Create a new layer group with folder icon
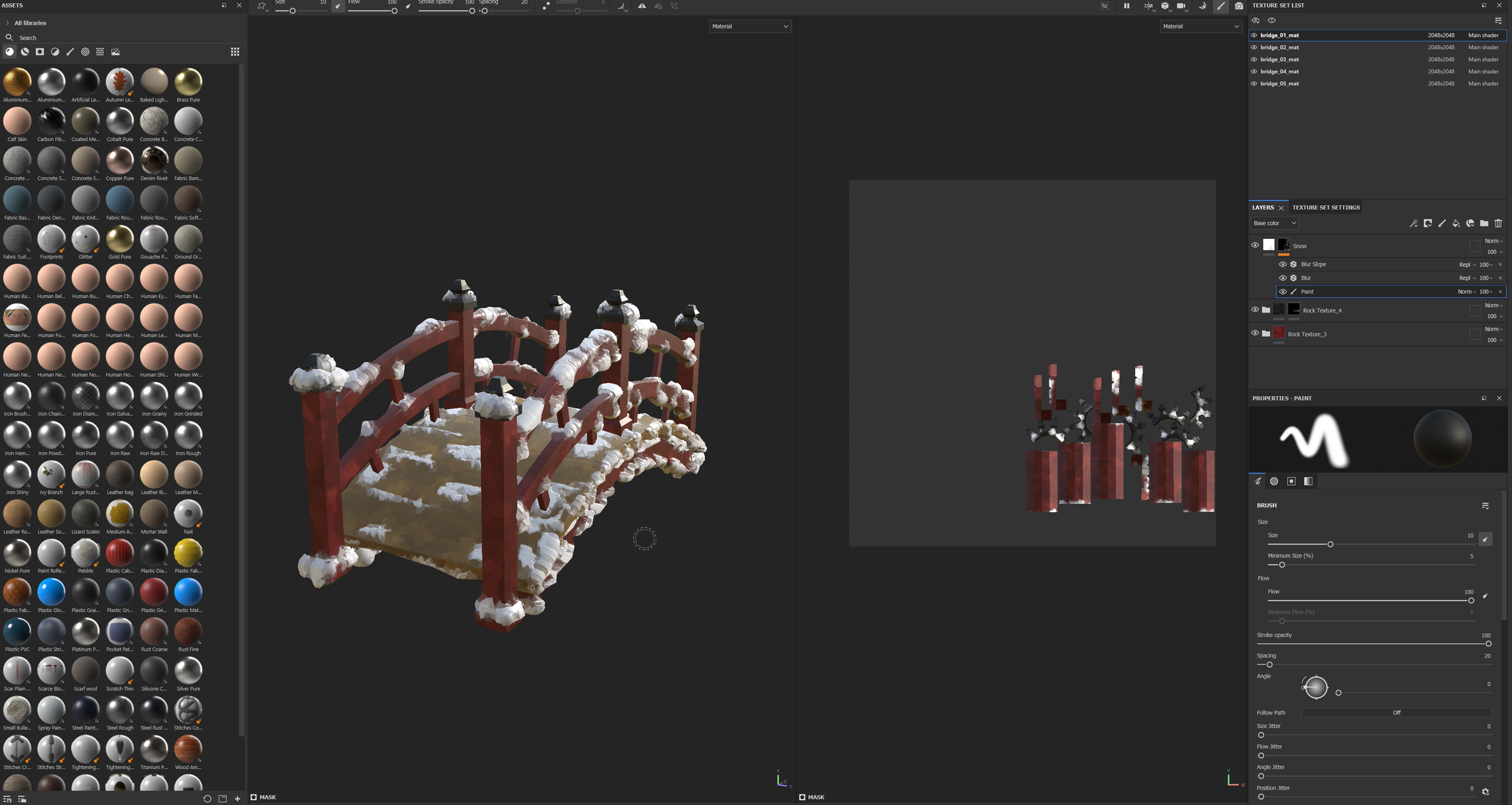 tap(1484, 223)
